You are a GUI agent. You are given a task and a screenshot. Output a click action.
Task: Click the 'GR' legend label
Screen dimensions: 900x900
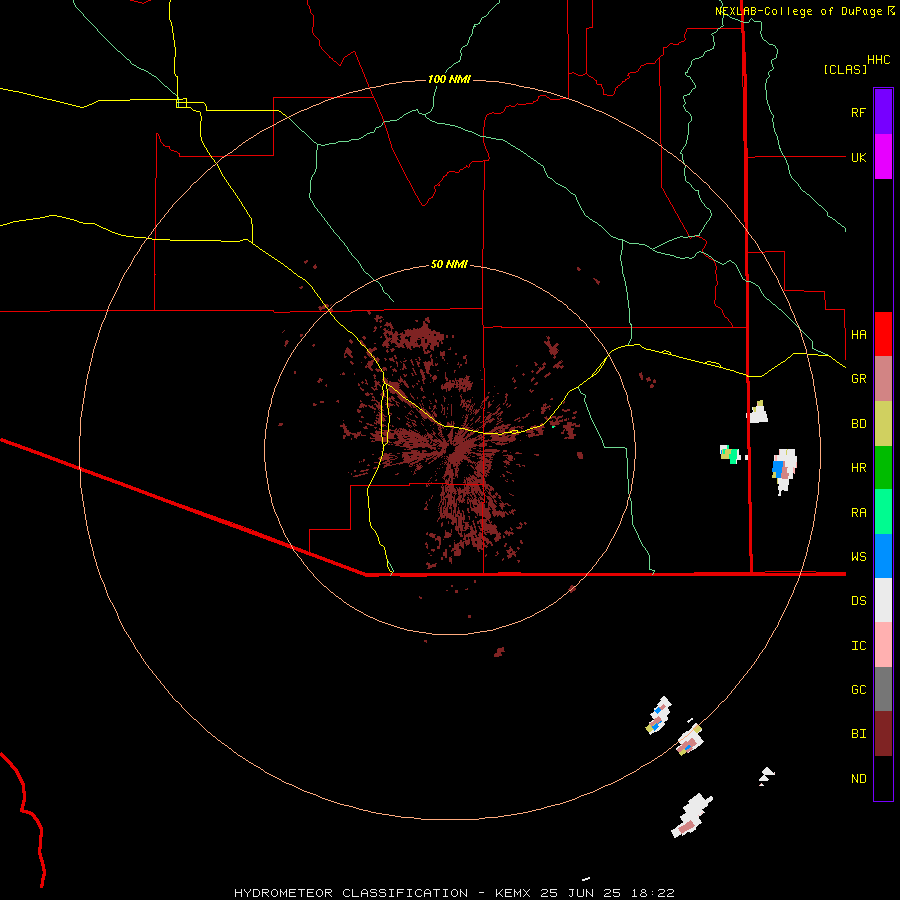pyautogui.click(x=858, y=379)
